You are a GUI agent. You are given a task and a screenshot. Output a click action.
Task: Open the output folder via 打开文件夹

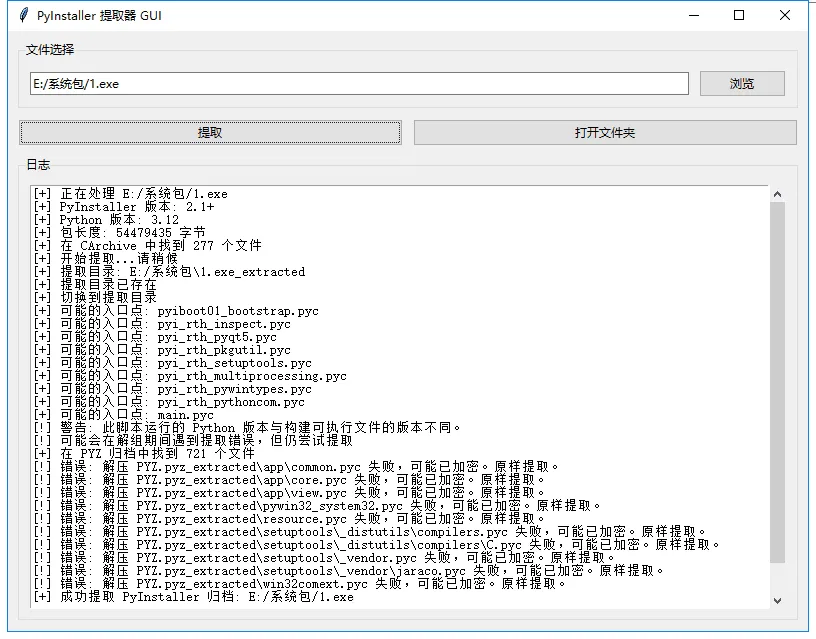pos(604,133)
